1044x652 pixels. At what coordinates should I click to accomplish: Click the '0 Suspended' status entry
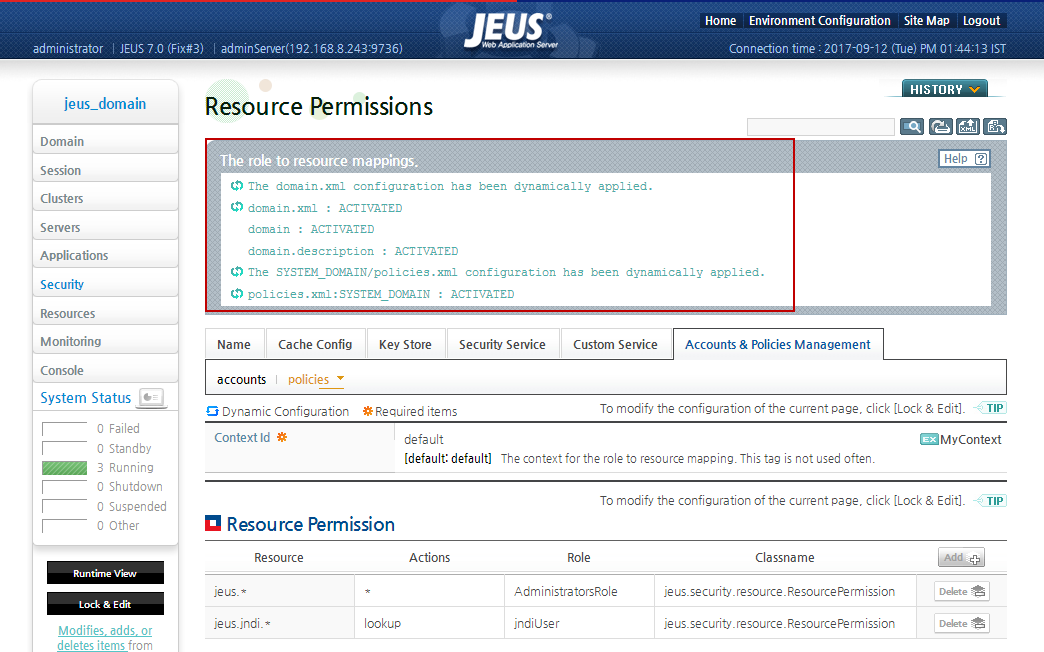(x=131, y=506)
